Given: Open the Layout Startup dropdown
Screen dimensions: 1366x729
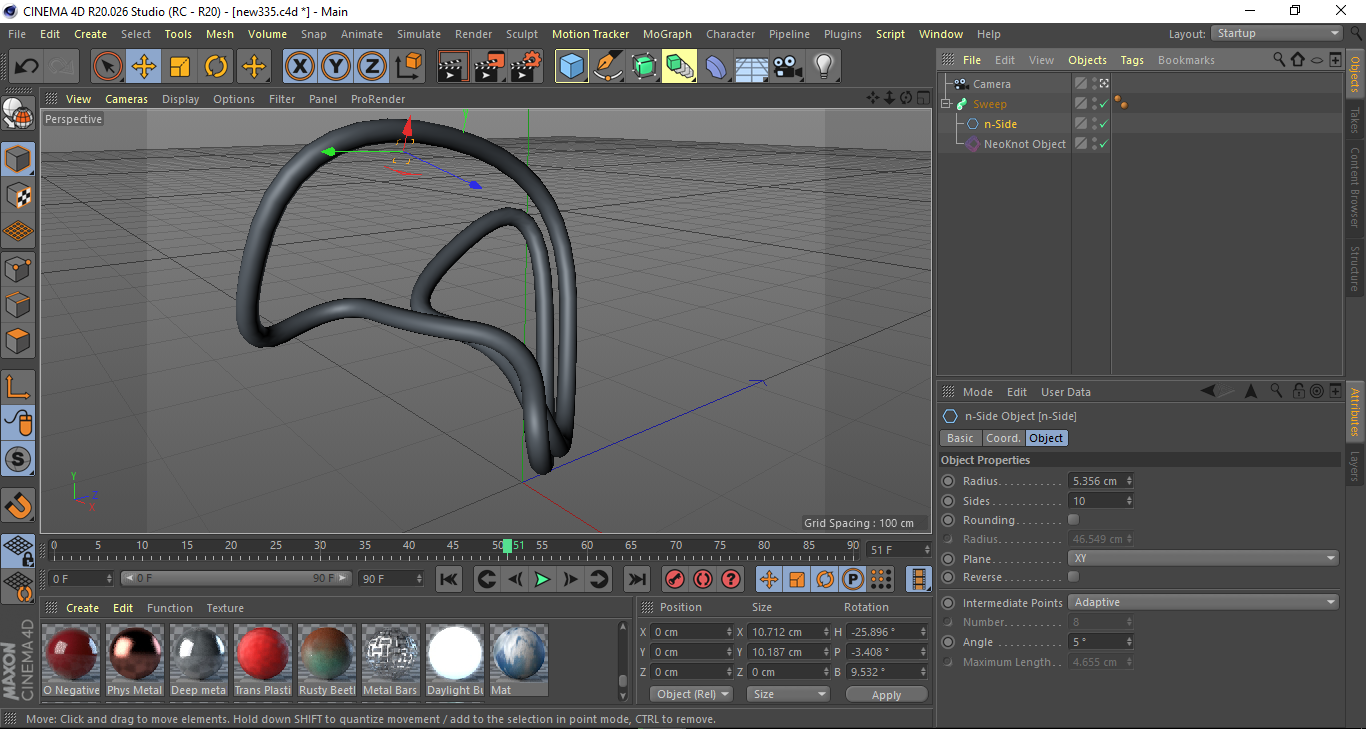Looking at the screenshot, I should pyautogui.click(x=1278, y=33).
